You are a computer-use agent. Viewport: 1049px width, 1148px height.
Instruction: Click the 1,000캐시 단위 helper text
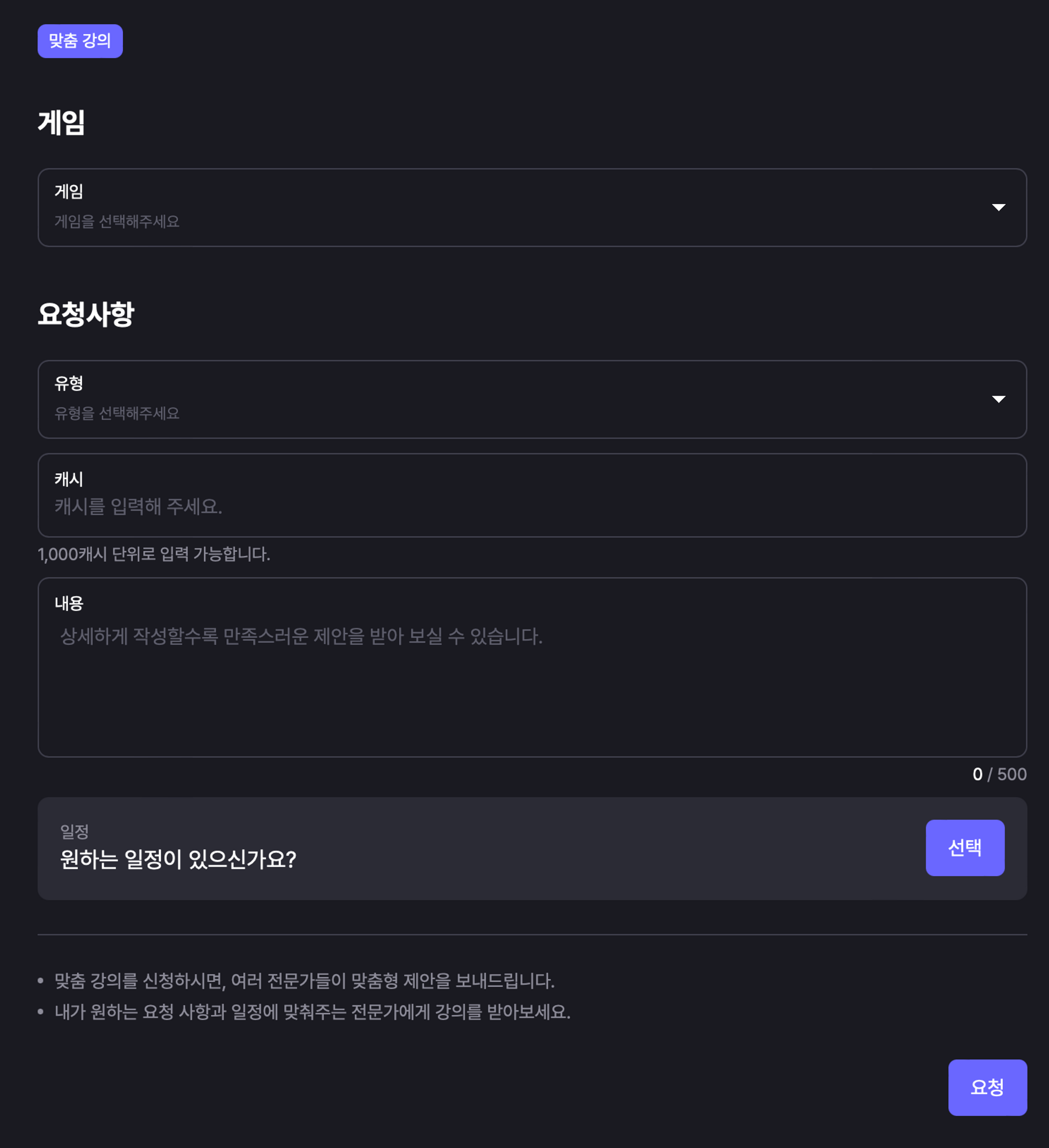click(154, 554)
